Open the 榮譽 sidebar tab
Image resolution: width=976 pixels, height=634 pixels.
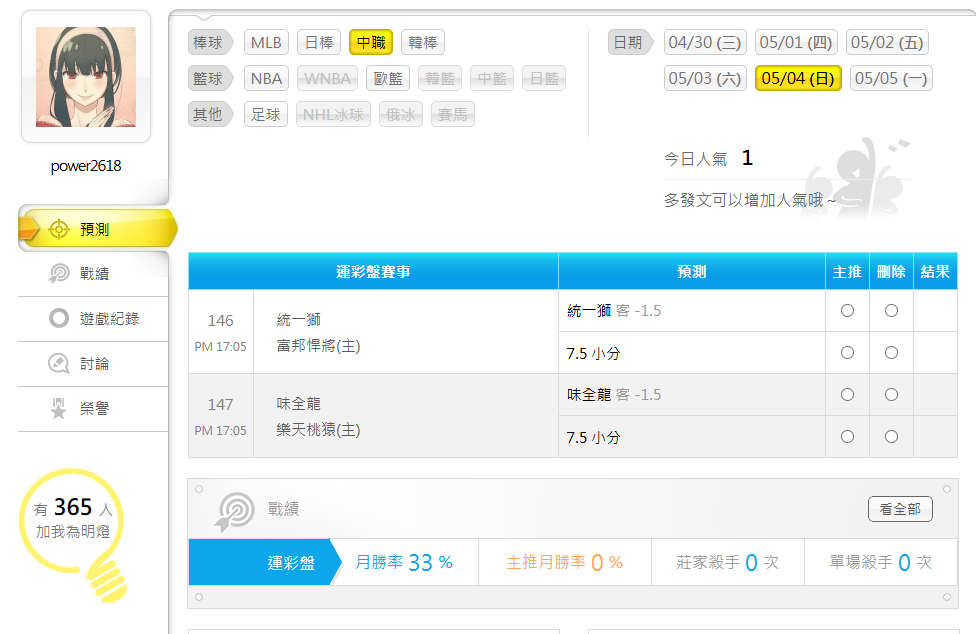tap(93, 409)
